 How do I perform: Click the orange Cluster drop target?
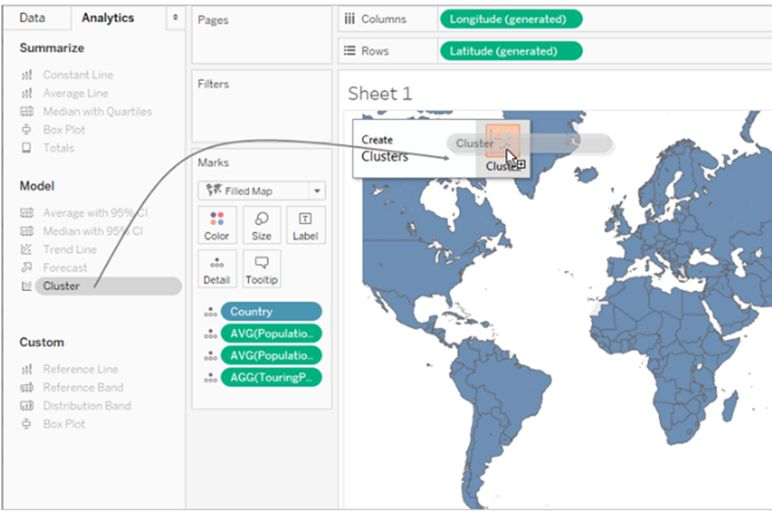click(x=503, y=141)
